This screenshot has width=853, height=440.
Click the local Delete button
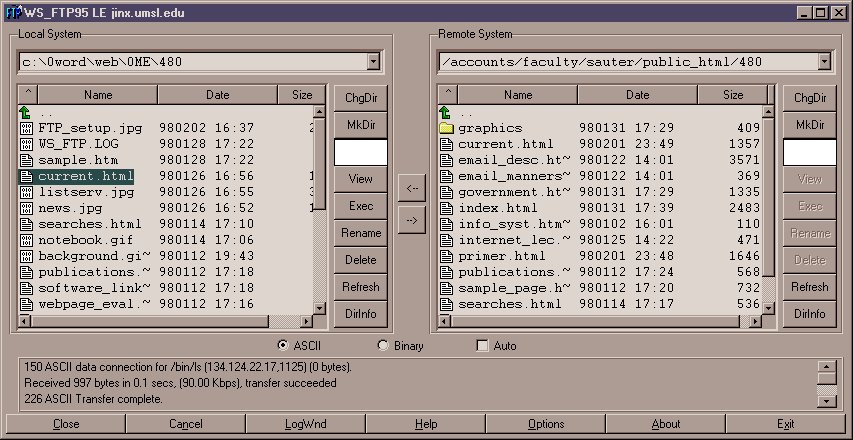pyautogui.click(x=360, y=260)
